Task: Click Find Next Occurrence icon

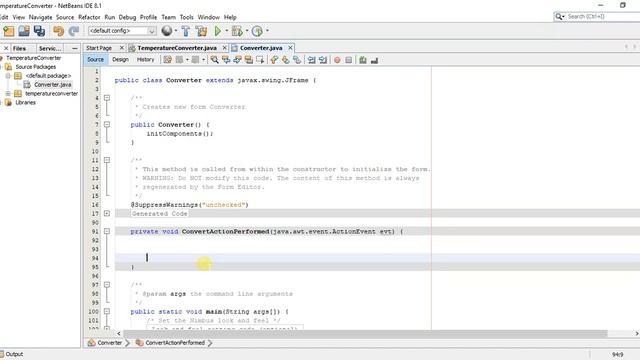Action: coord(237,60)
